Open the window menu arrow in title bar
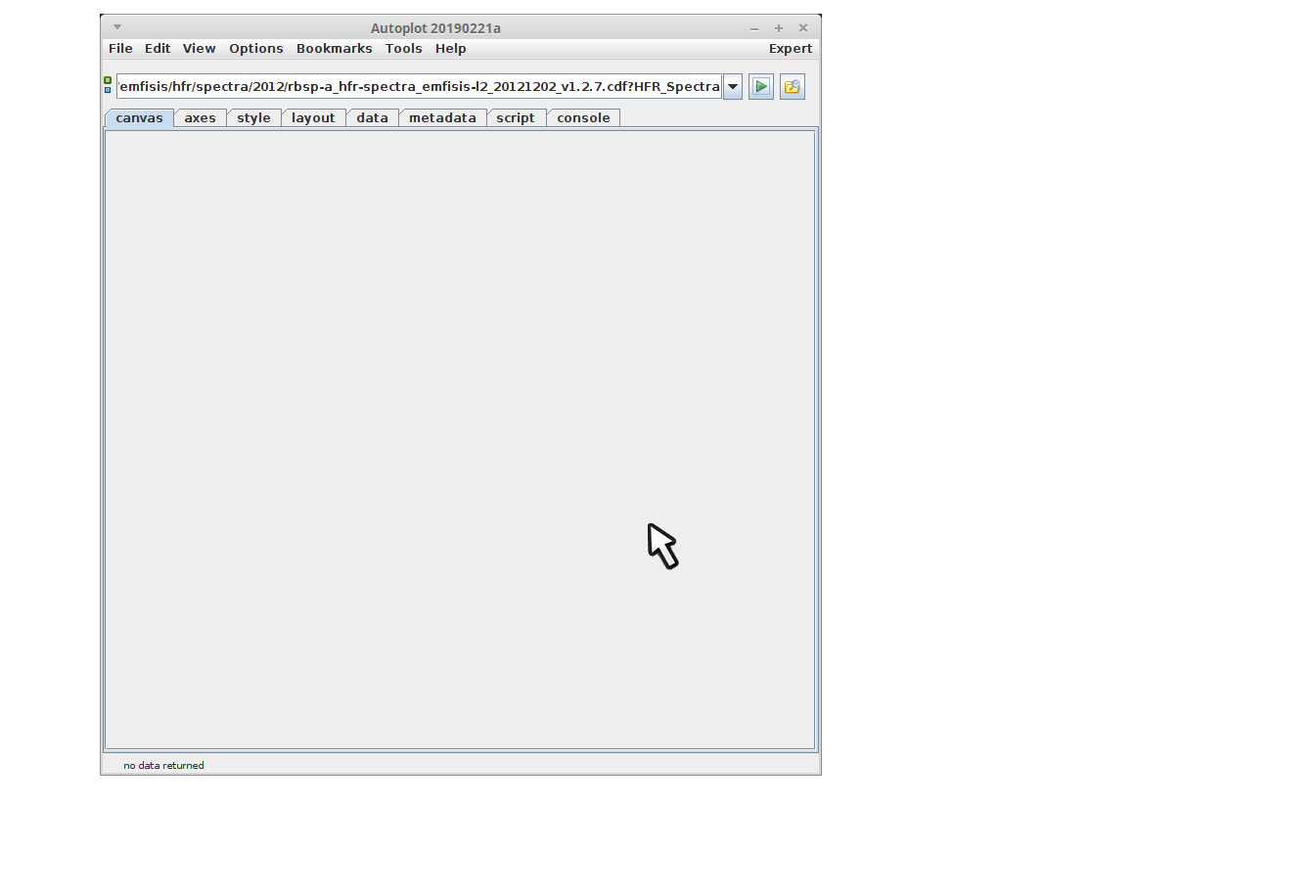The image size is (1316, 896). (117, 27)
